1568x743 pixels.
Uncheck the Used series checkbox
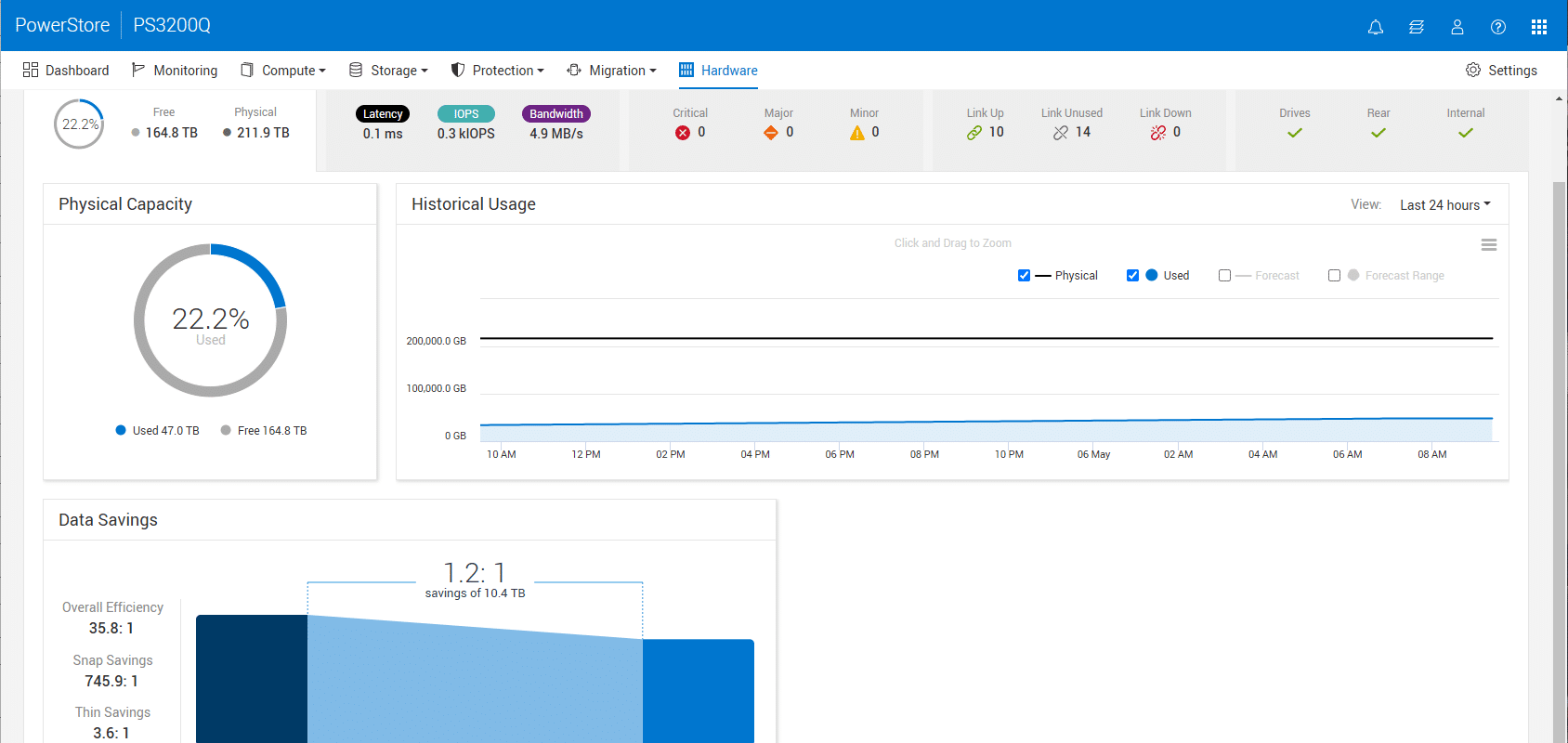point(1132,276)
